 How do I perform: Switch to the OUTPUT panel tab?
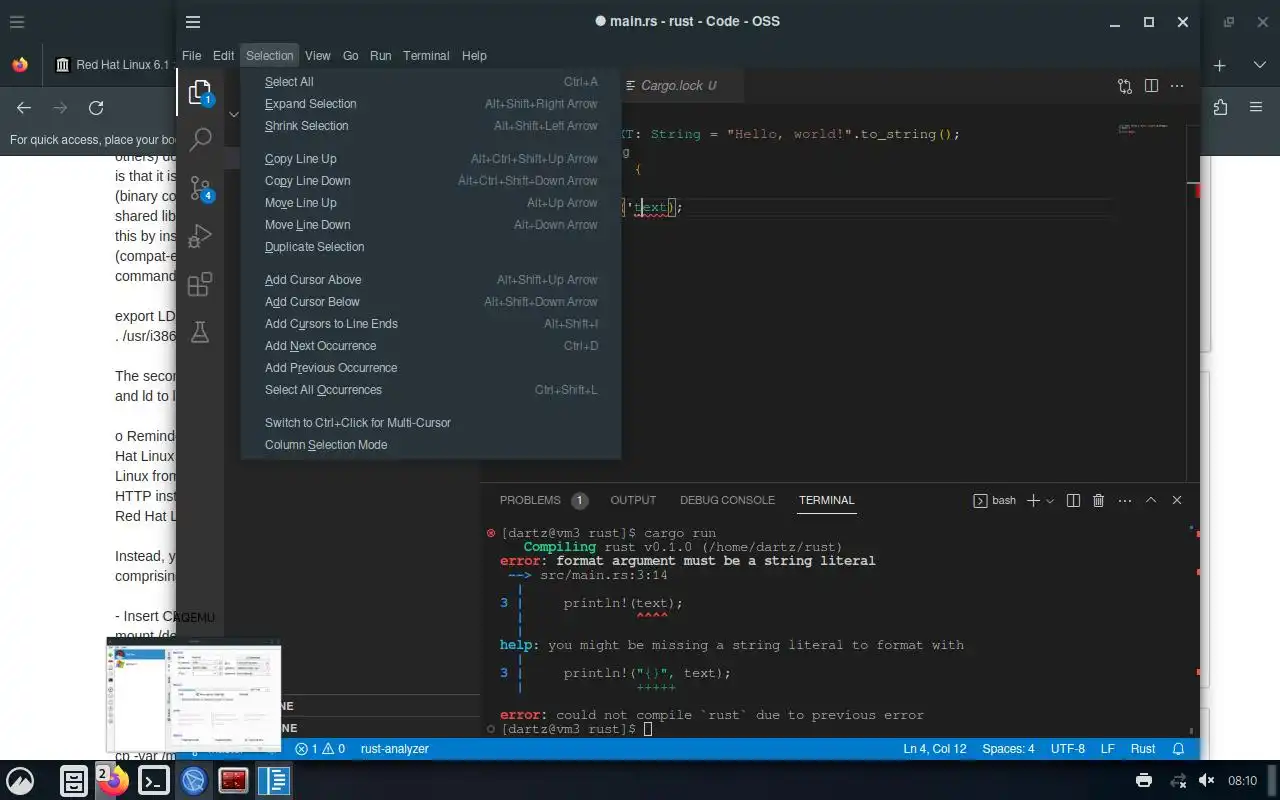[633, 500]
